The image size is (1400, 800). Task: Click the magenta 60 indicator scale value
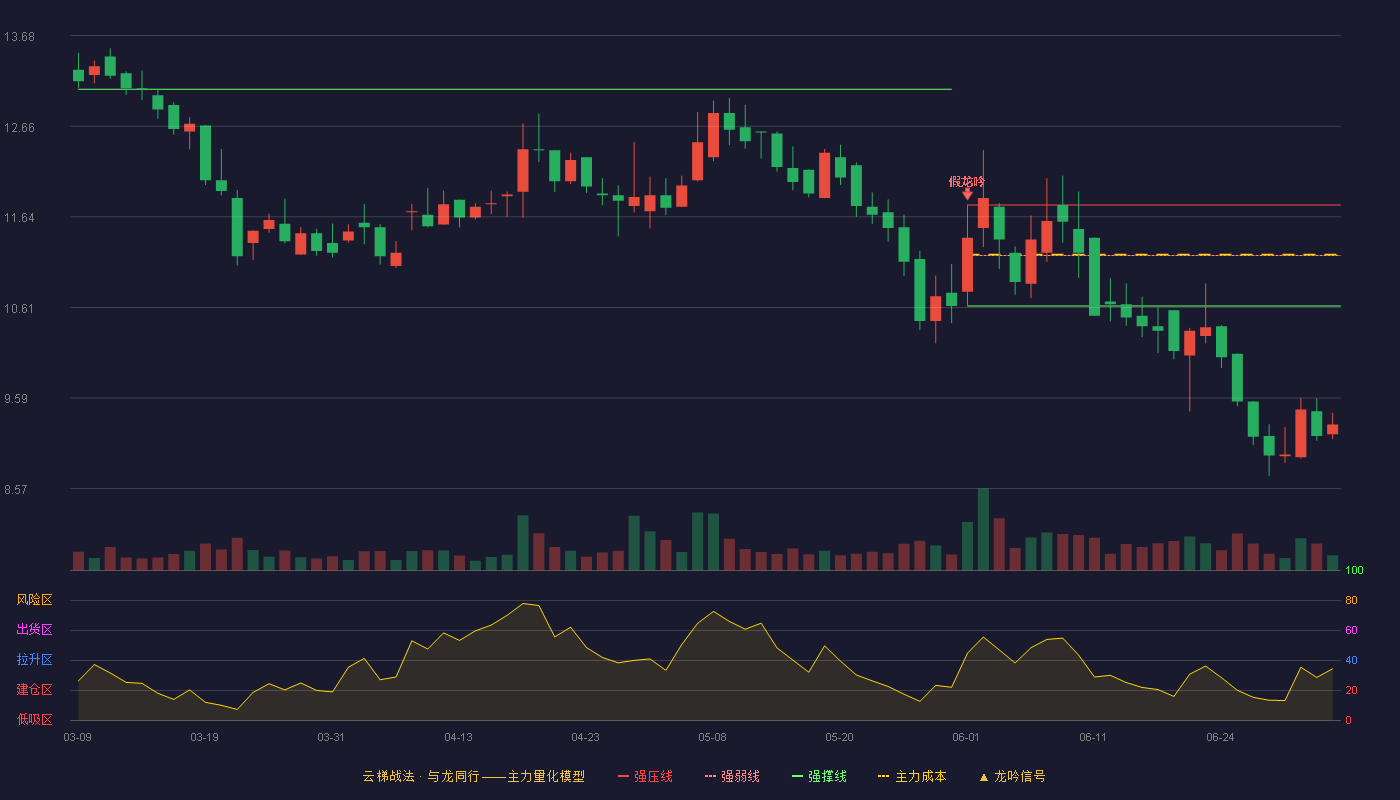point(1351,630)
